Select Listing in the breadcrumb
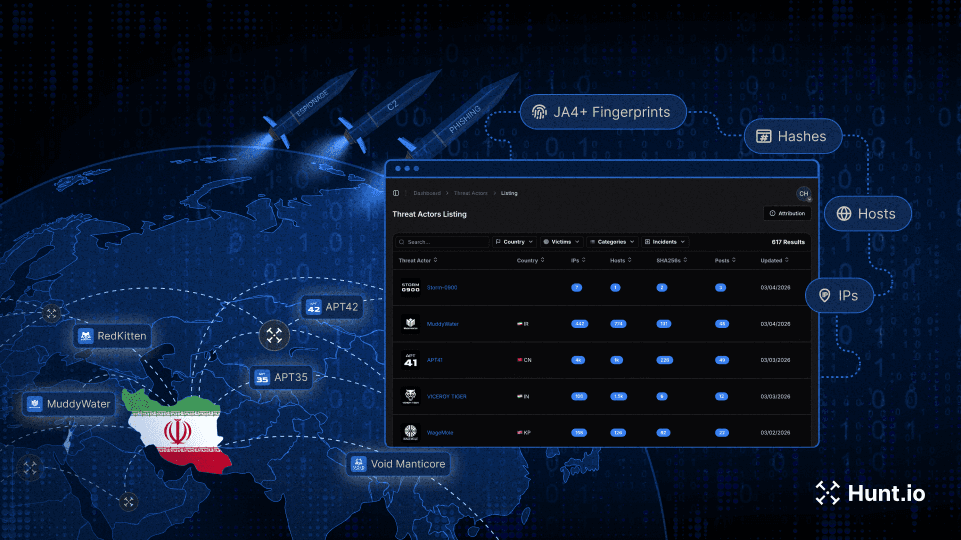The image size is (961, 540). click(509, 193)
